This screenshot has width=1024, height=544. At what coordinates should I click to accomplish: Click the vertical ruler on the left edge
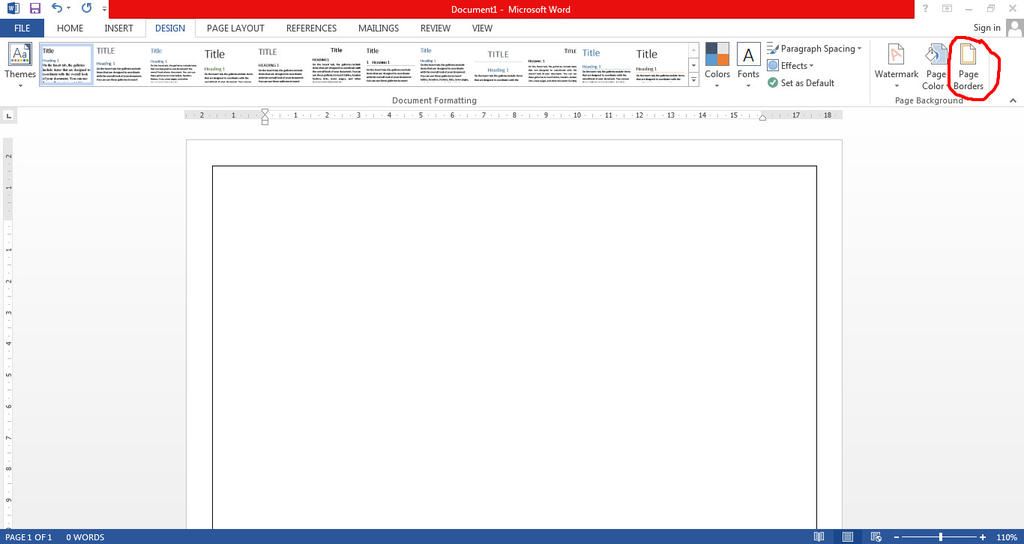coord(8,333)
